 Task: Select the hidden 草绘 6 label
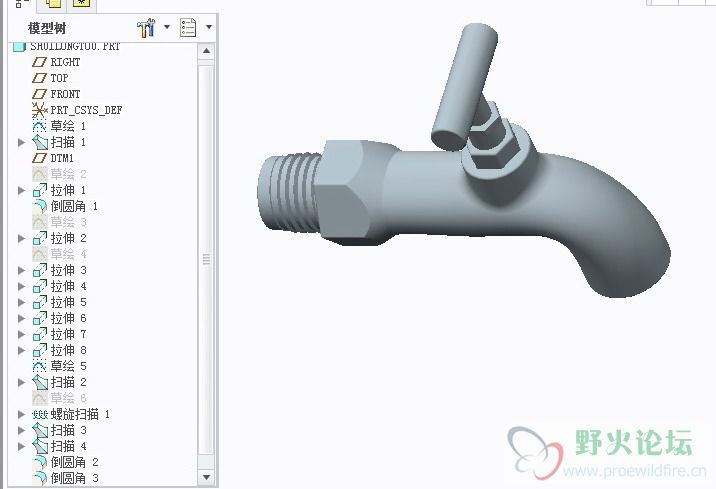(68, 398)
